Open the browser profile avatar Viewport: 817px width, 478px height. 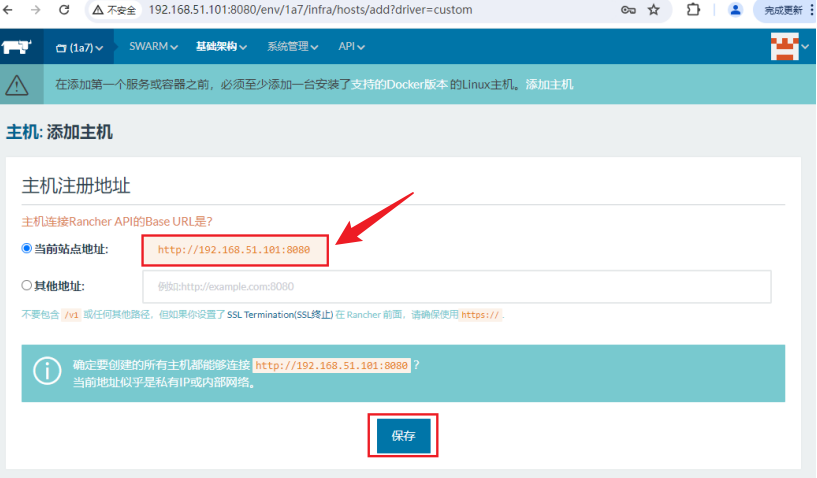point(735,10)
